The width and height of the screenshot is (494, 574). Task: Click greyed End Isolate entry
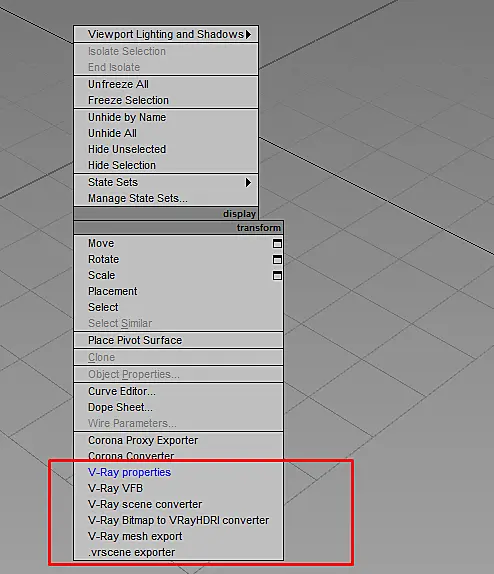click(166, 67)
